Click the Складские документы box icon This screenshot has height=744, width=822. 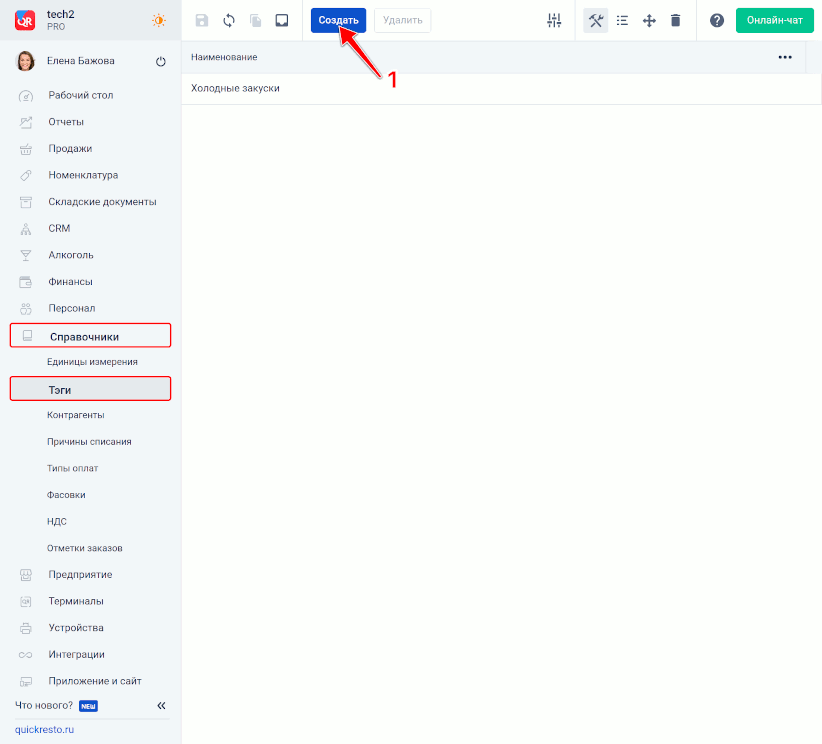26,202
